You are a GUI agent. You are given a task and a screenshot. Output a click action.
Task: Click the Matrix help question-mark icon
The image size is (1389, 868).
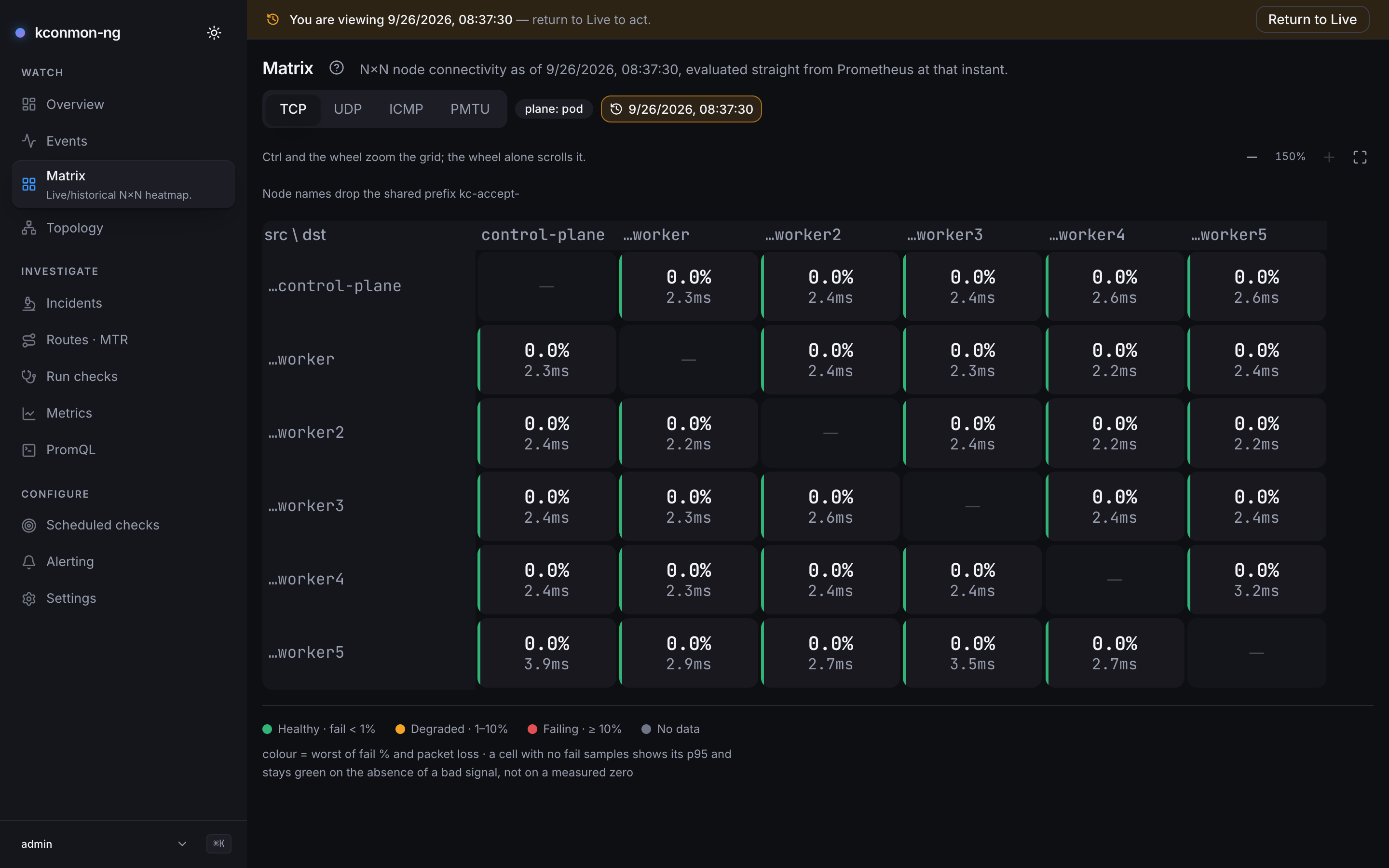click(336, 68)
